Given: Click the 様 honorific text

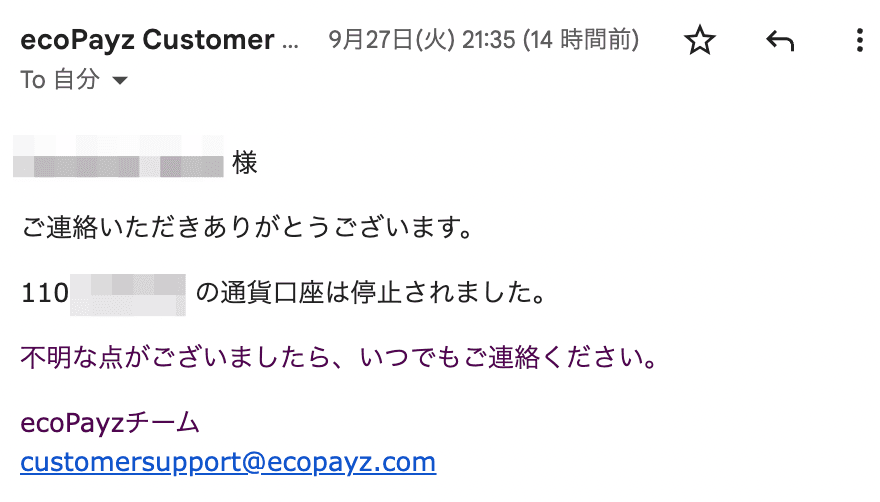Looking at the screenshot, I should tap(245, 163).
